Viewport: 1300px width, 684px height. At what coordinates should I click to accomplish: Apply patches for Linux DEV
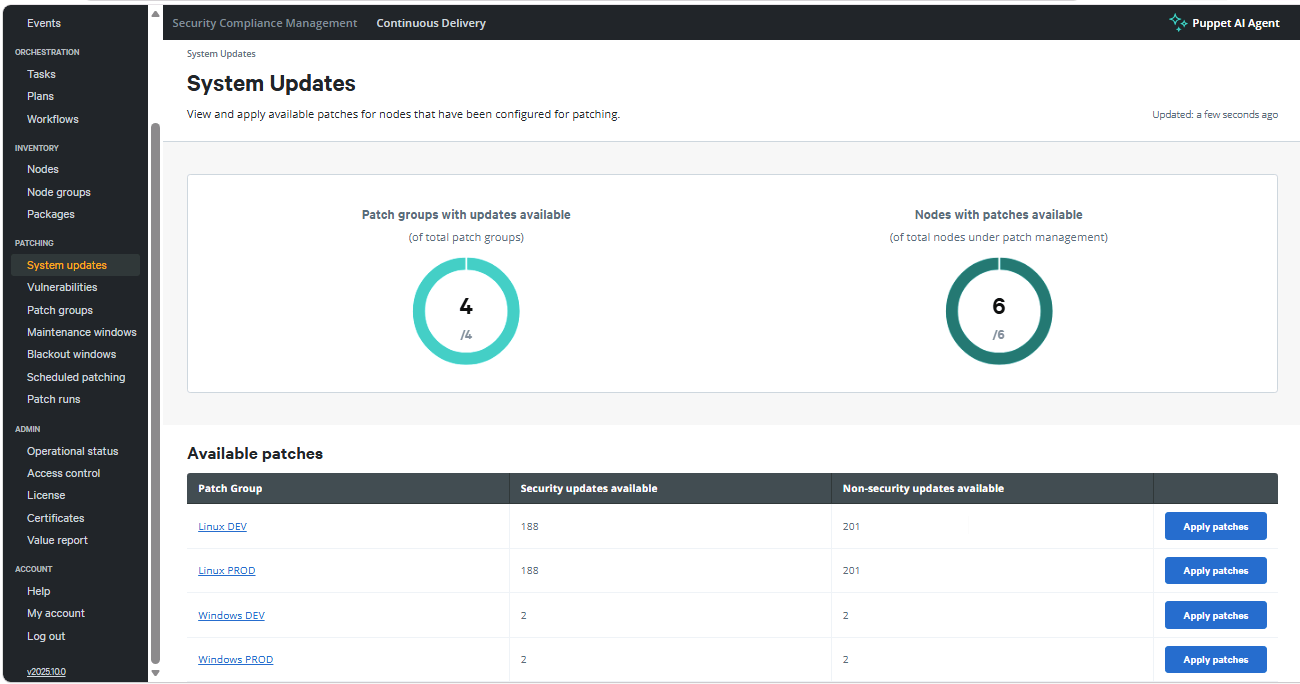pos(1215,527)
